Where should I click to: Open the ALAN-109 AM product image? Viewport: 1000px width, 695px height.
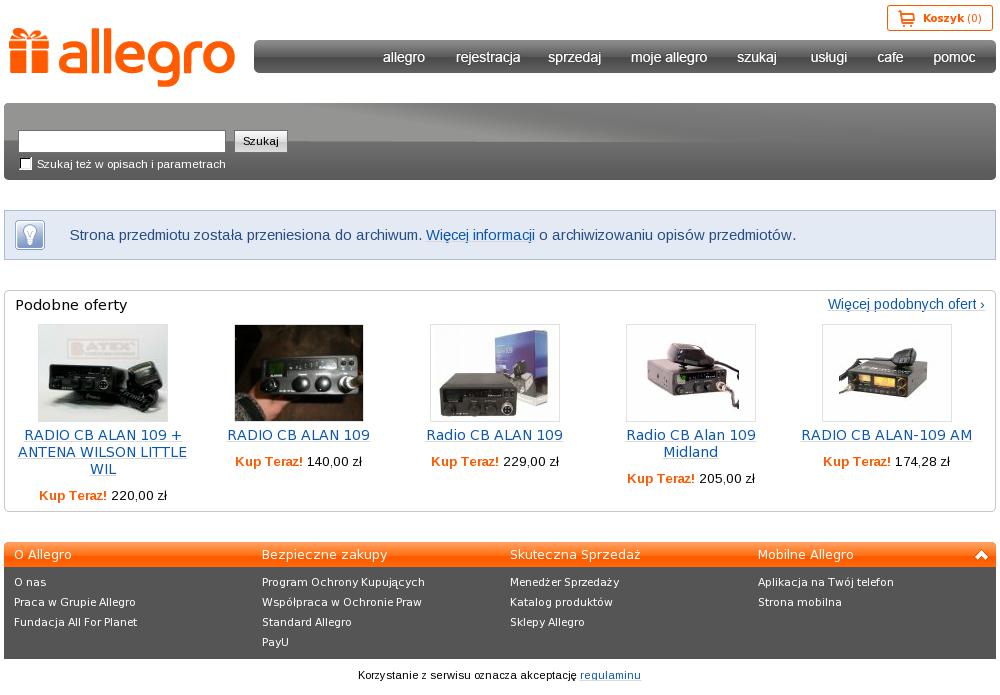[x=886, y=373]
